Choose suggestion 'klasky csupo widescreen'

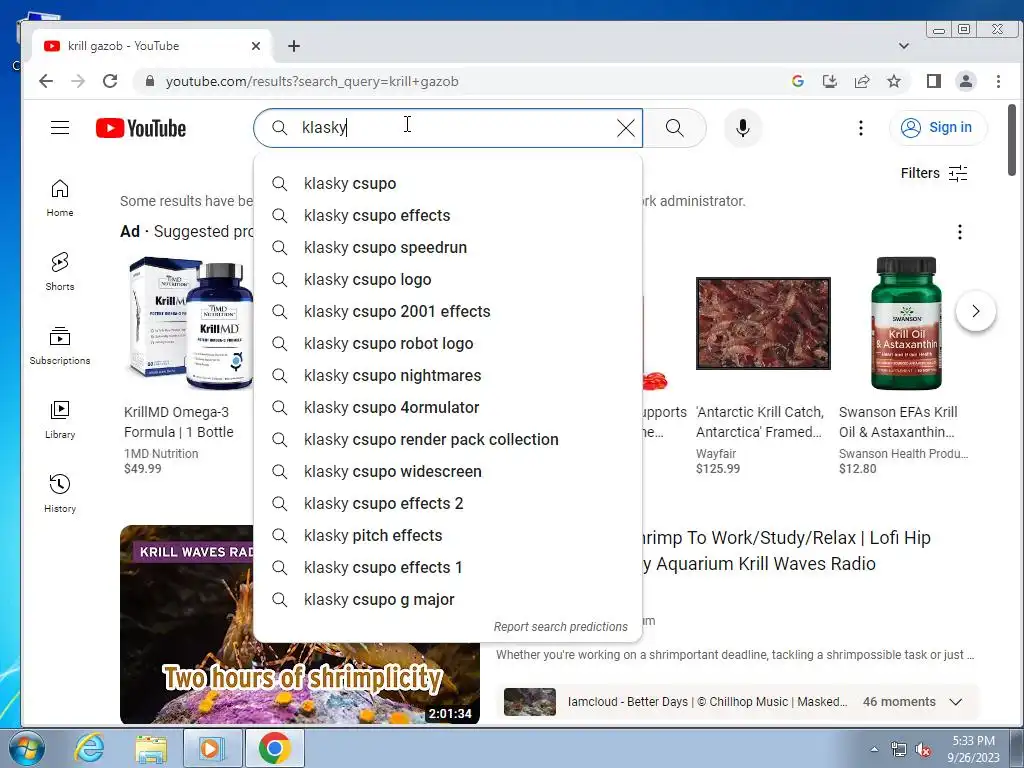[x=448, y=472]
